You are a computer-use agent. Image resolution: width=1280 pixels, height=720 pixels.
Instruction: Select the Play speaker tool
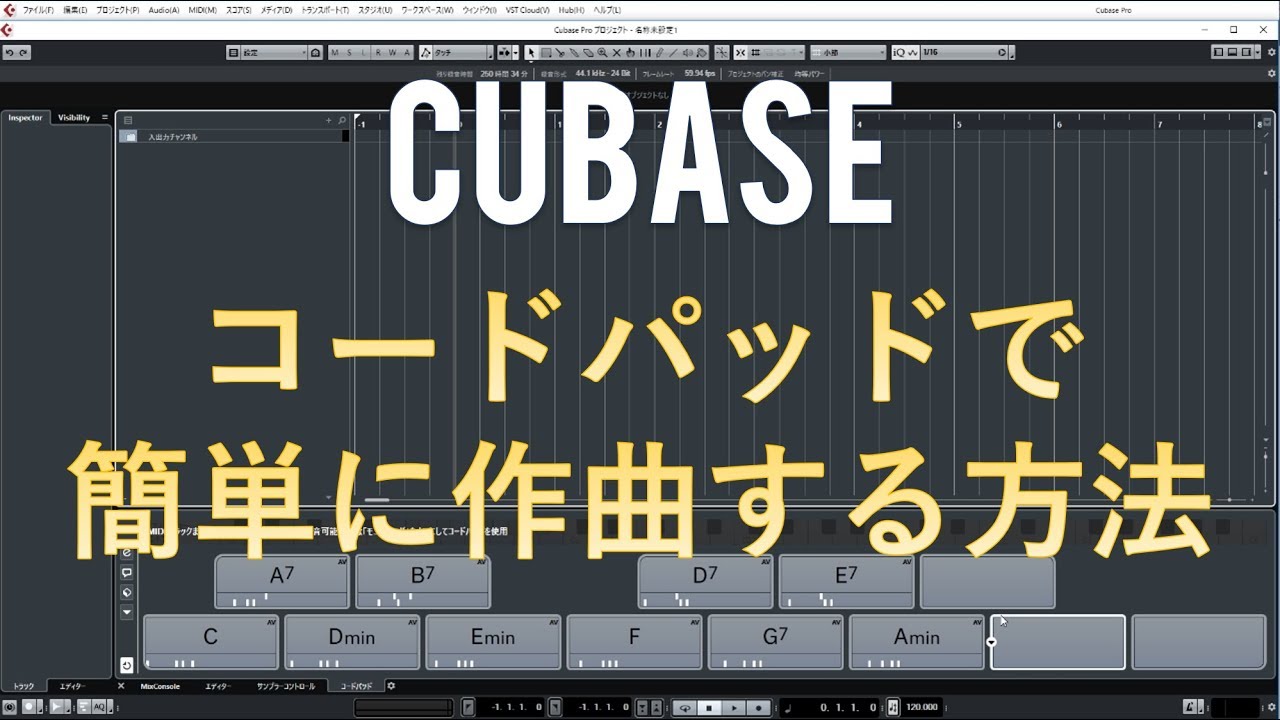click(x=687, y=52)
